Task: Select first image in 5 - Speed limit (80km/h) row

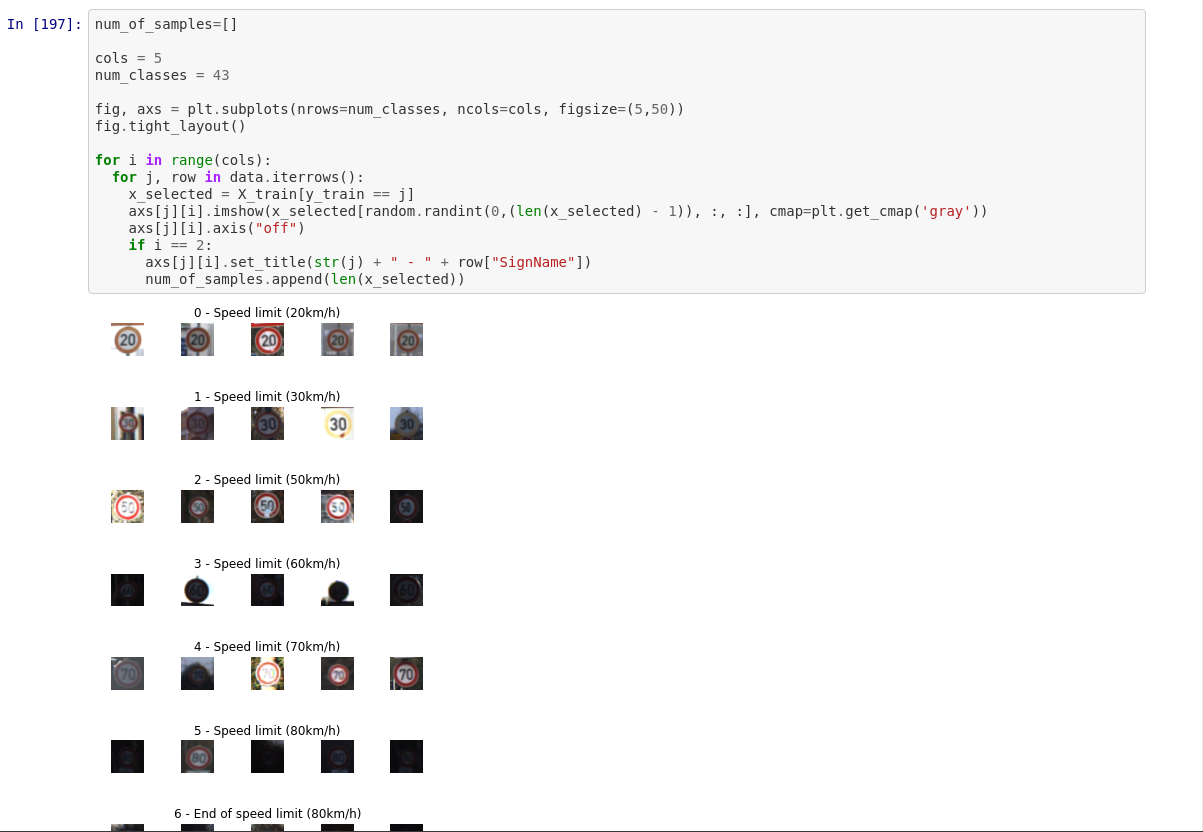Action: [127, 757]
